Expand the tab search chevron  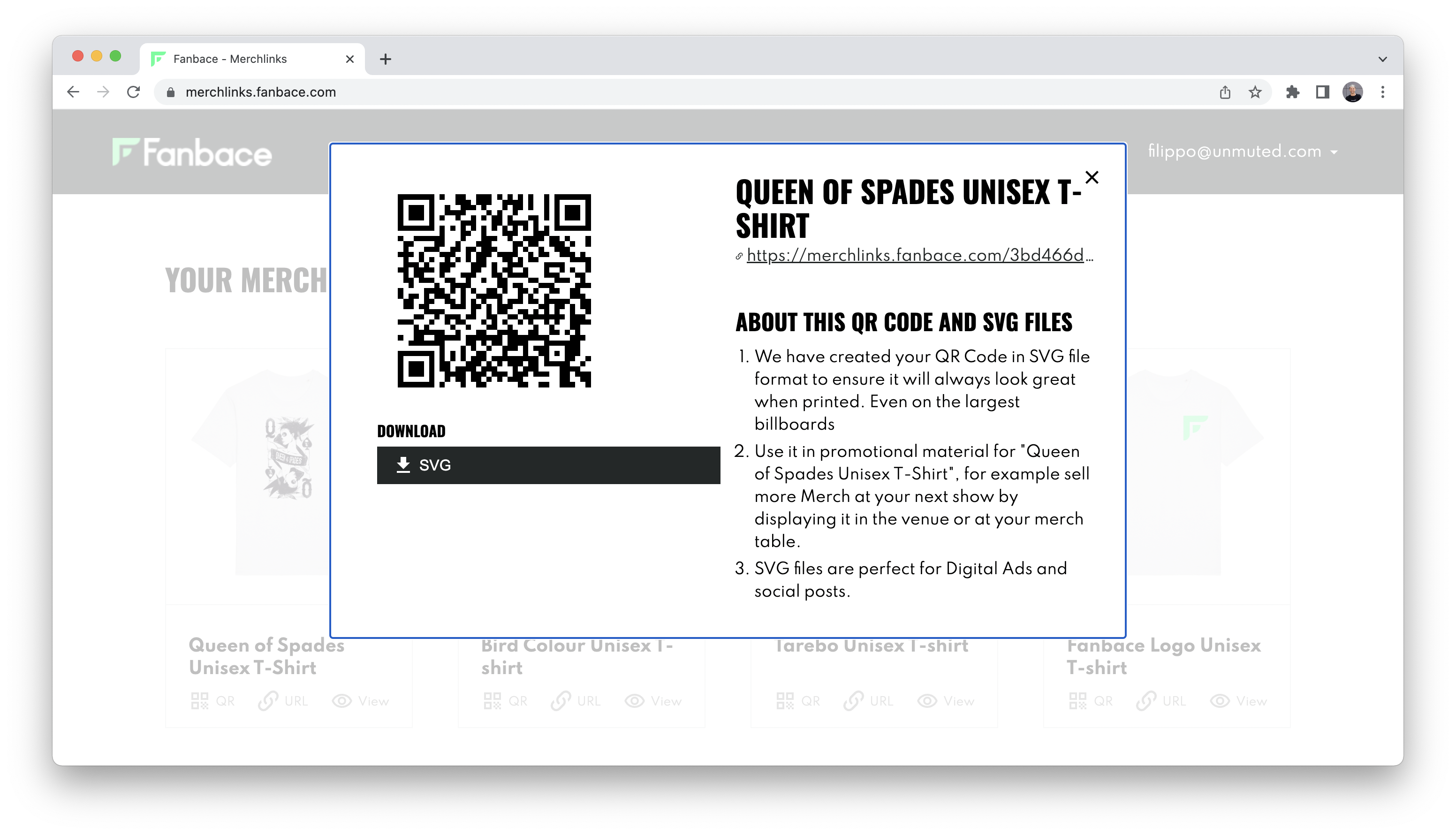(1383, 59)
